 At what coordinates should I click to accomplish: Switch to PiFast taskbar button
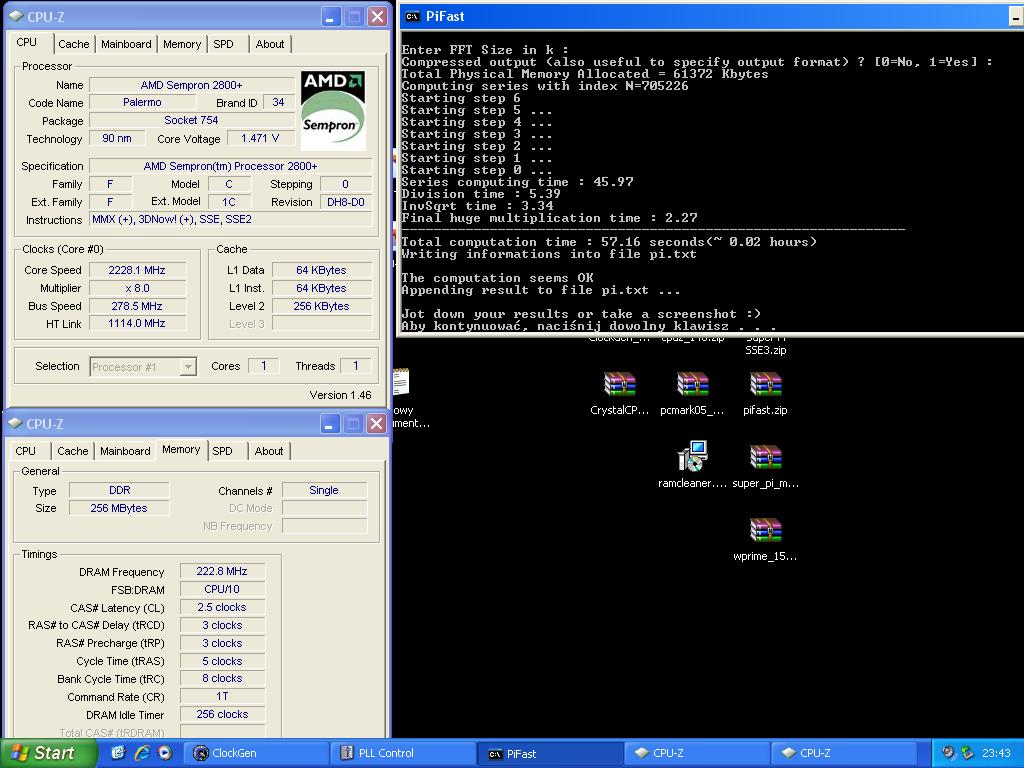[x=549, y=754]
